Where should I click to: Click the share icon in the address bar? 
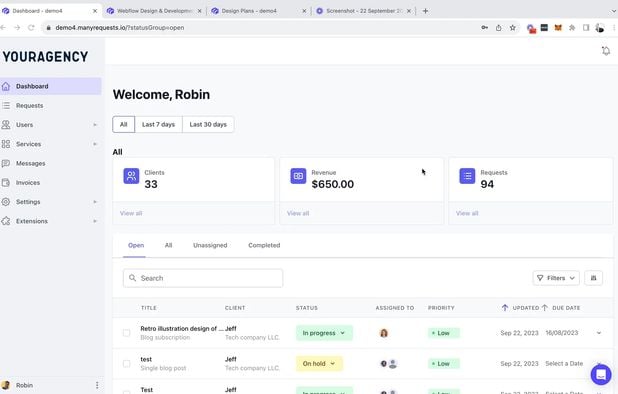[x=499, y=28]
